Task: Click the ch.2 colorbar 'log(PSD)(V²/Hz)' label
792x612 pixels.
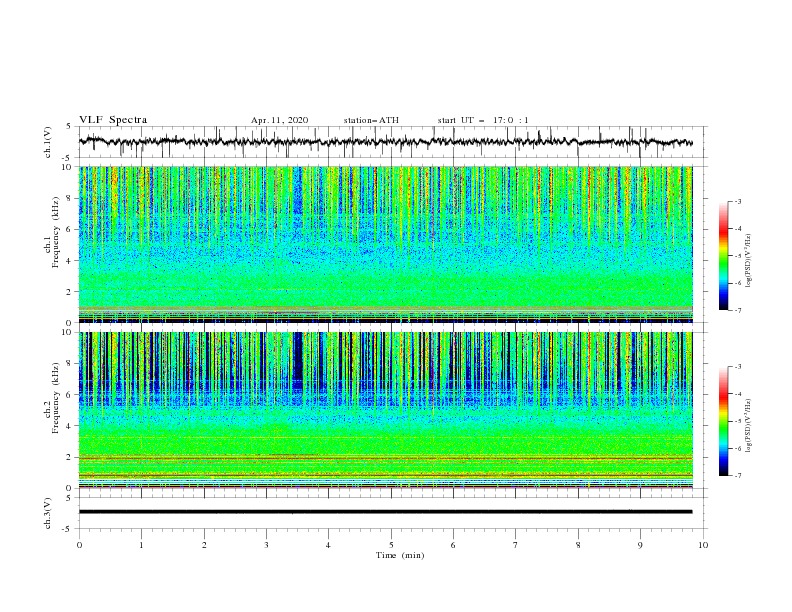Action: 748,426
